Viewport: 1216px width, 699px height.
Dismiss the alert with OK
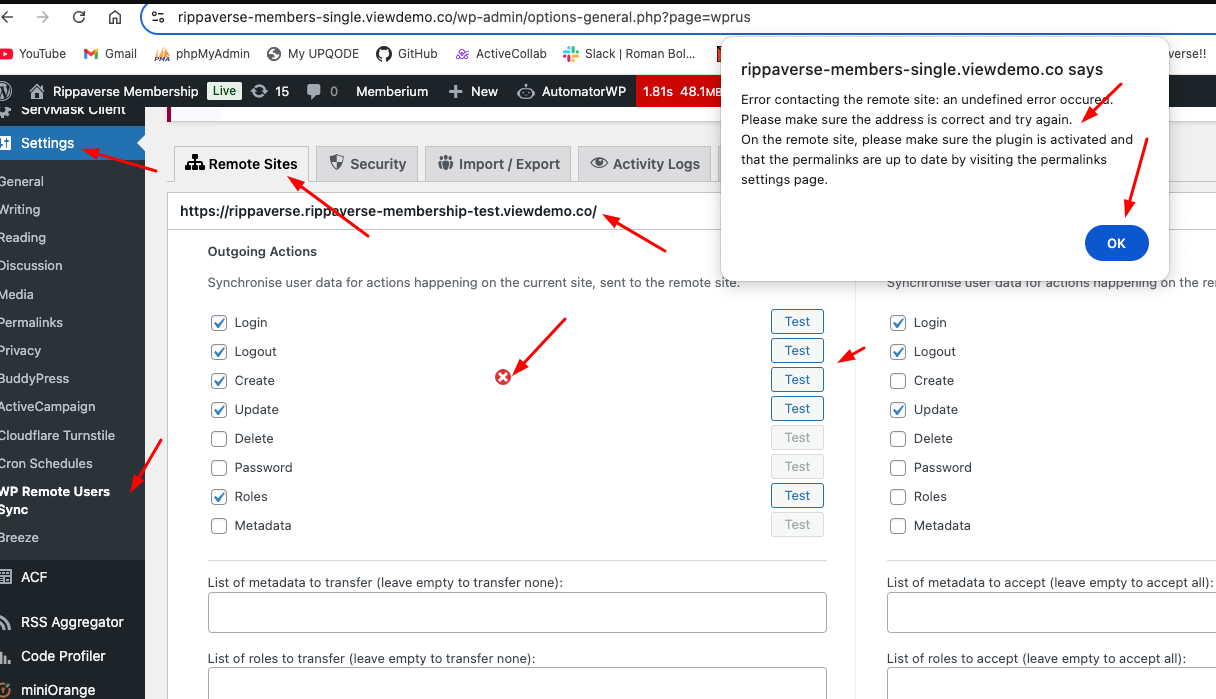[x=1116, y=243]
